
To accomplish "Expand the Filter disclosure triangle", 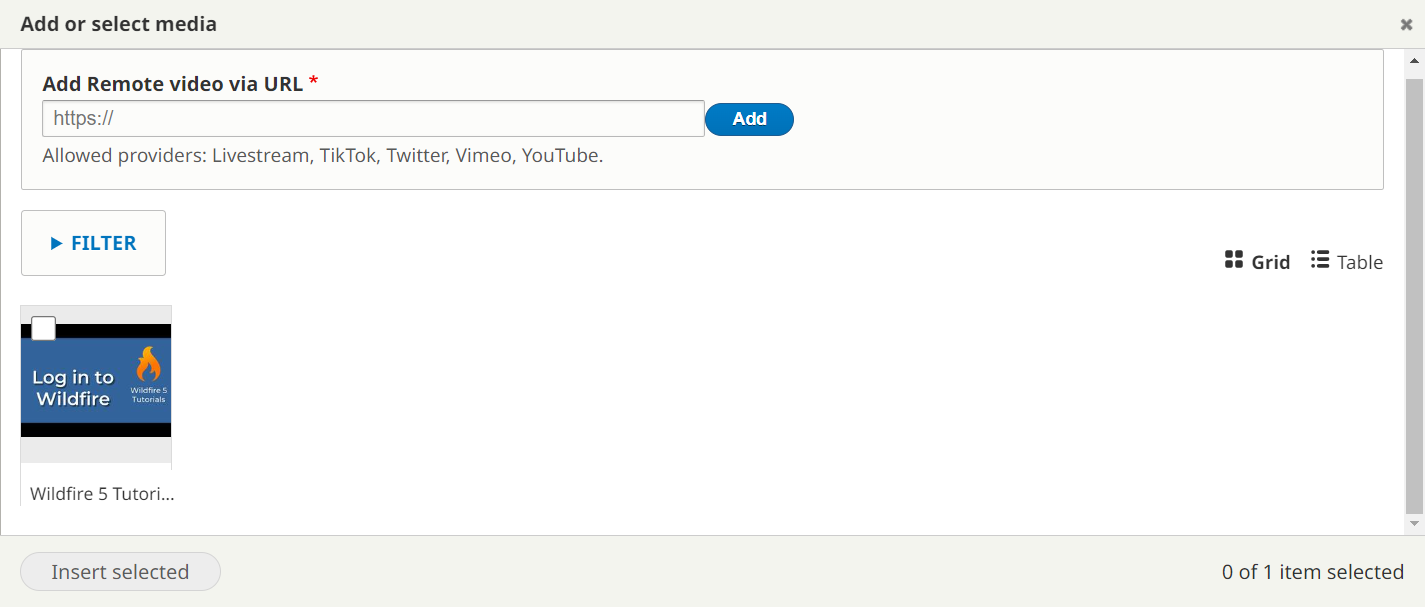I will point(57,243).
